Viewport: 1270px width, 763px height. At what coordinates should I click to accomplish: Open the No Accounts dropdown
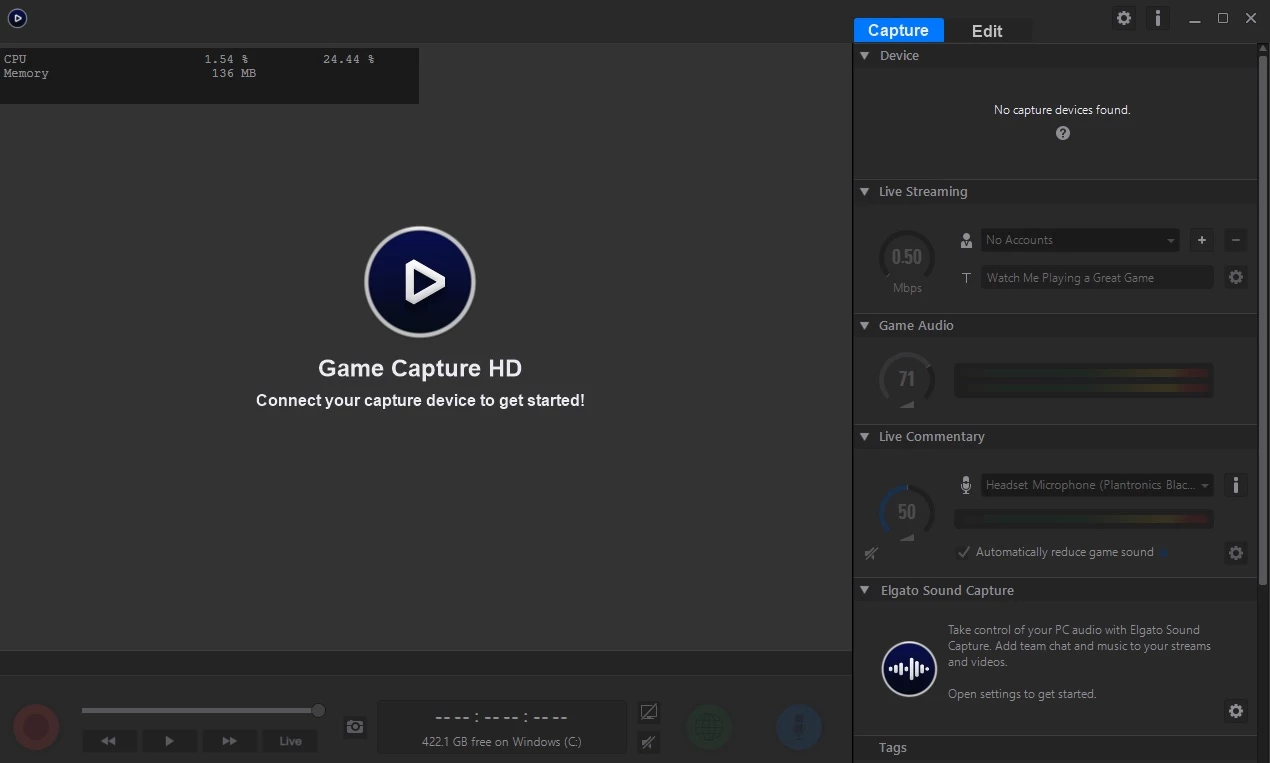click(1080, 240)
